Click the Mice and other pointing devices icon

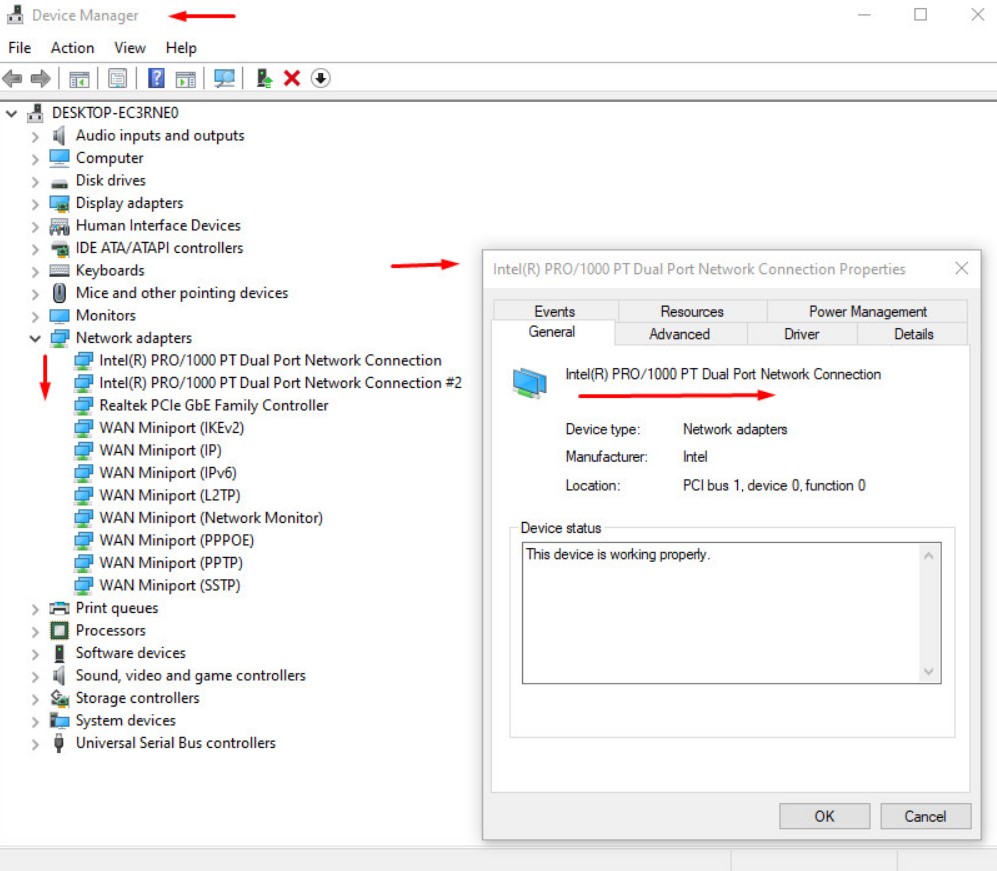point(59,293)
